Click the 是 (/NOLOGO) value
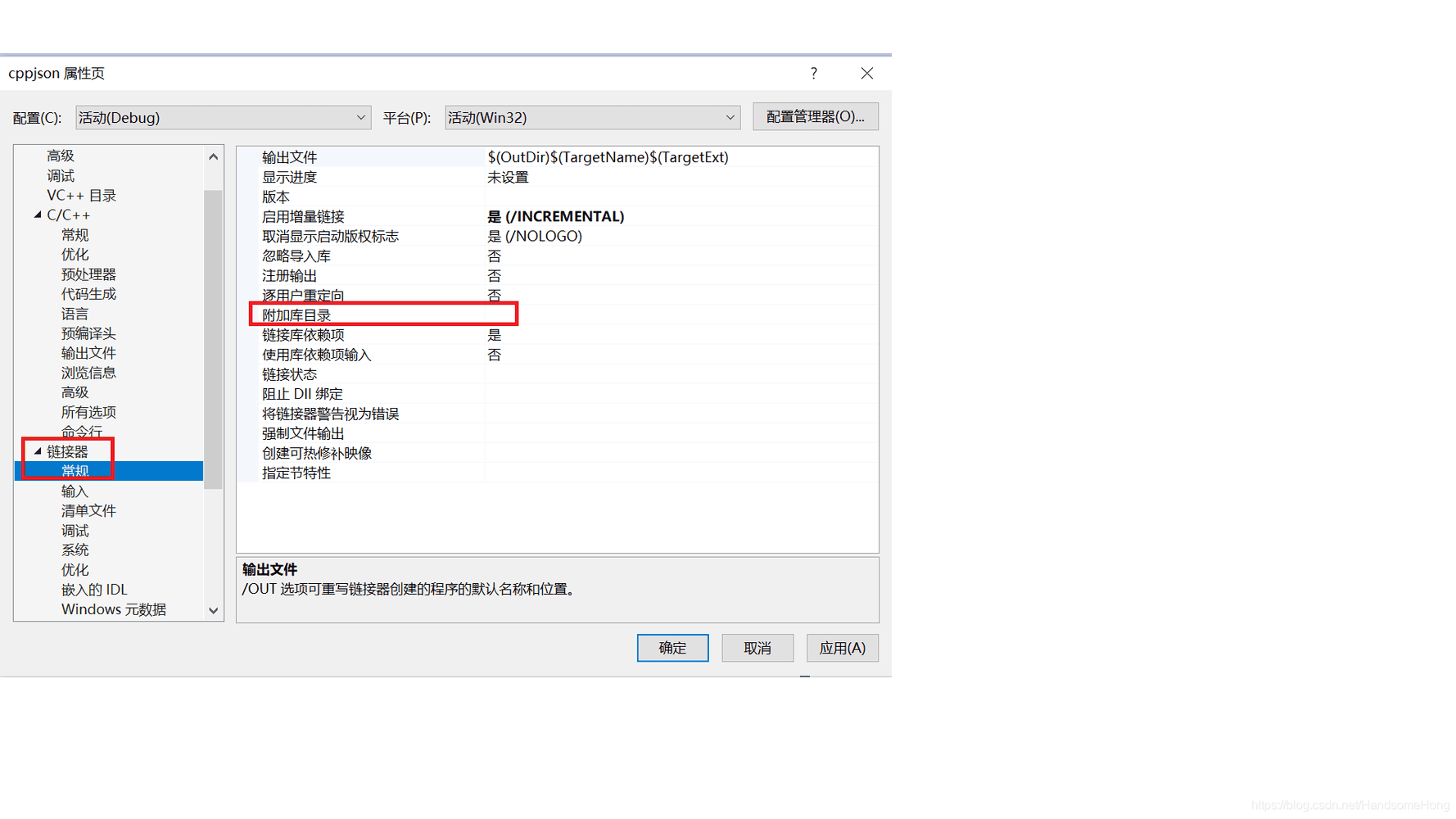The image size is (1456, 819). coord(535,236)
